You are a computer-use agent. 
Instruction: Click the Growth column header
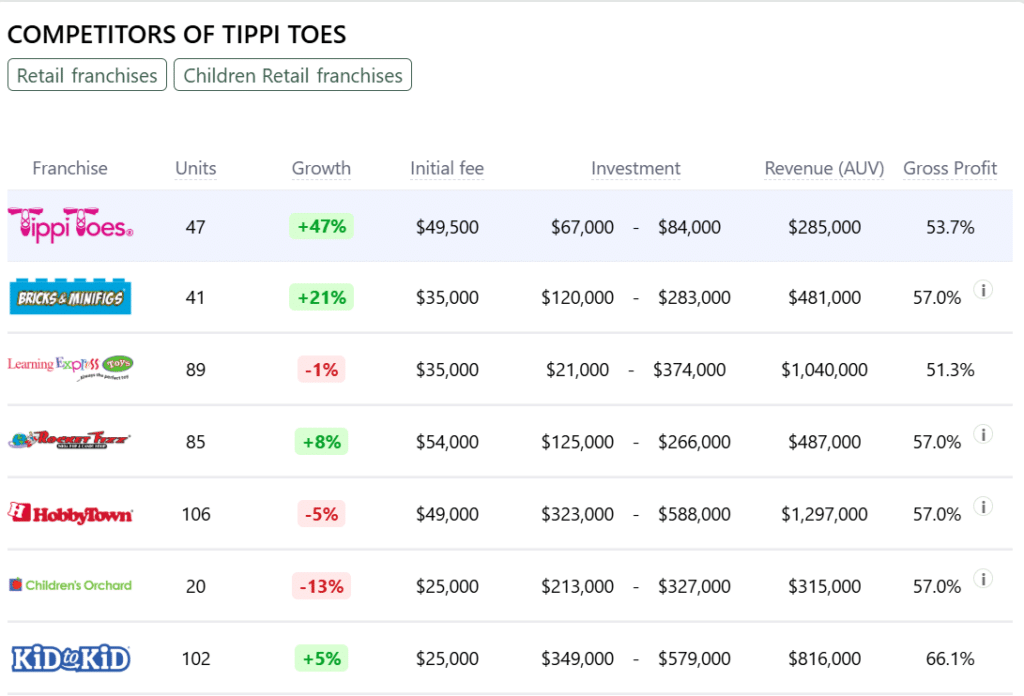[x=321, y=168]
